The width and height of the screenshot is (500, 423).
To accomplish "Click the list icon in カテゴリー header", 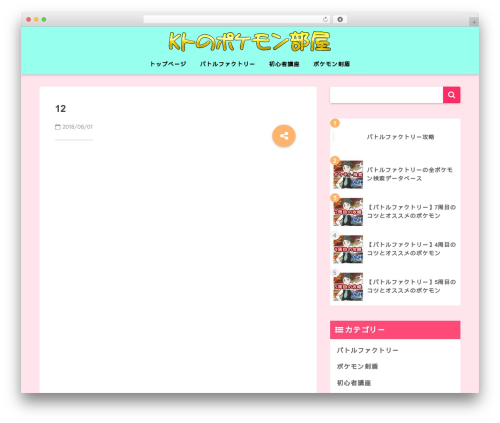I will click(x=339, y=330).
